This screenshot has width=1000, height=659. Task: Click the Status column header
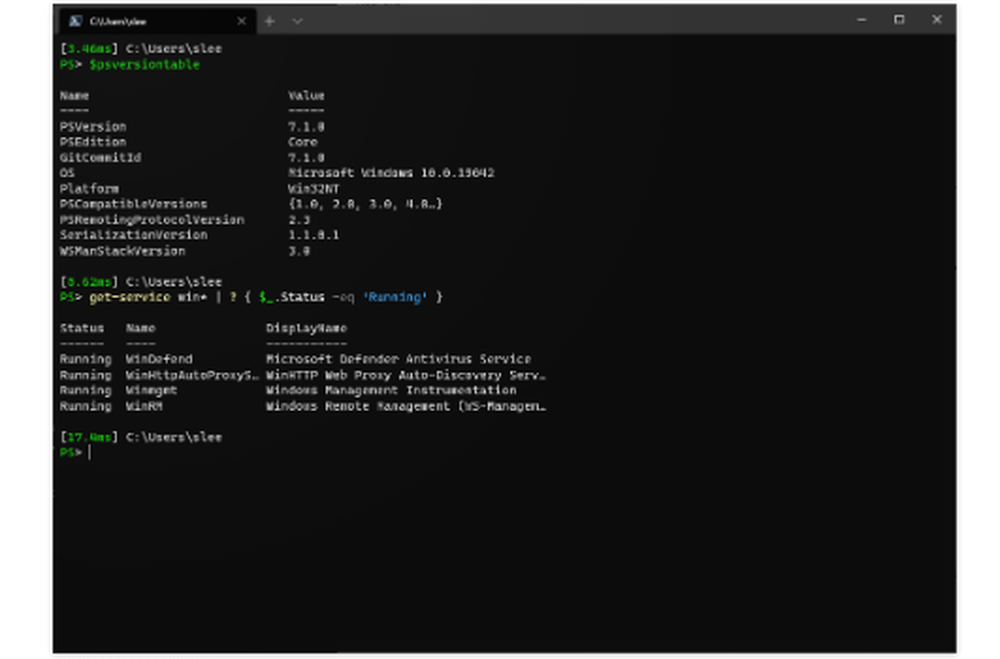[82, 328]
